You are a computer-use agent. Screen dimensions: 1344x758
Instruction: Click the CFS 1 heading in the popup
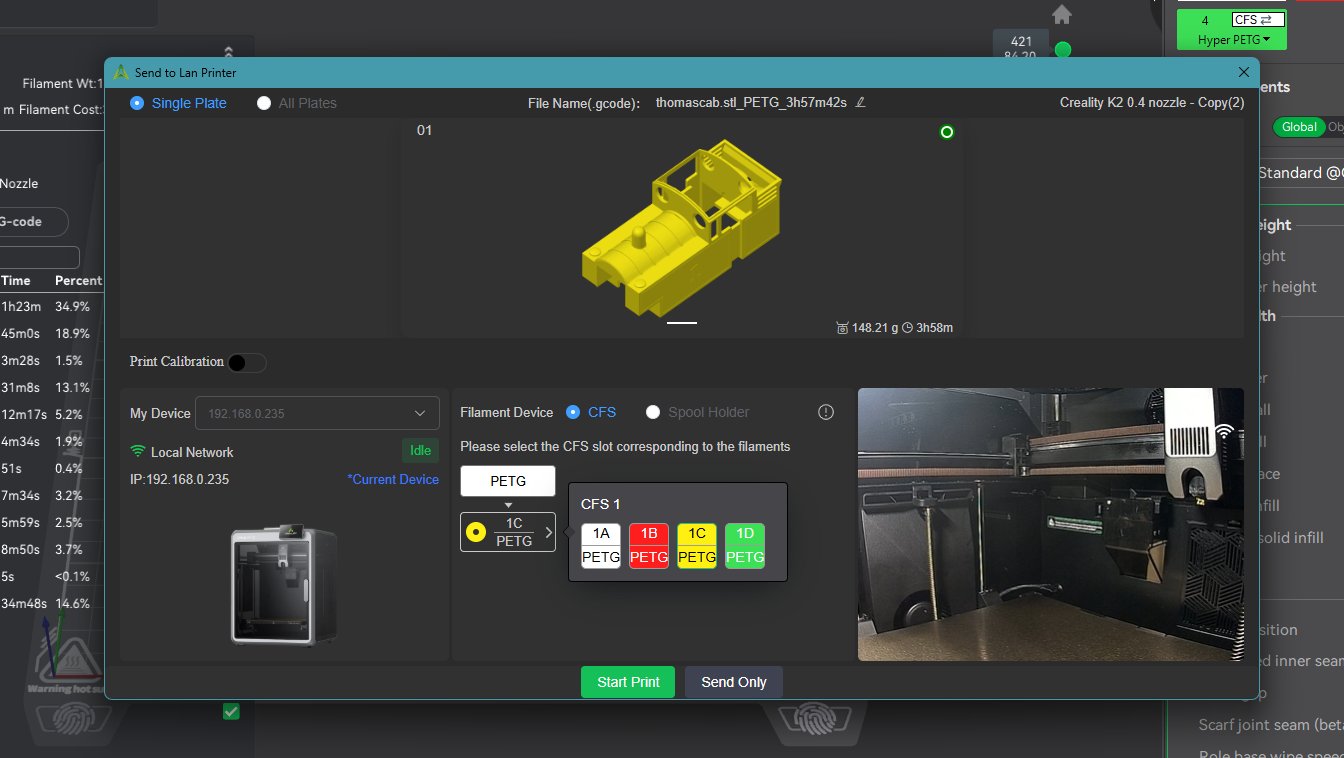601,504
